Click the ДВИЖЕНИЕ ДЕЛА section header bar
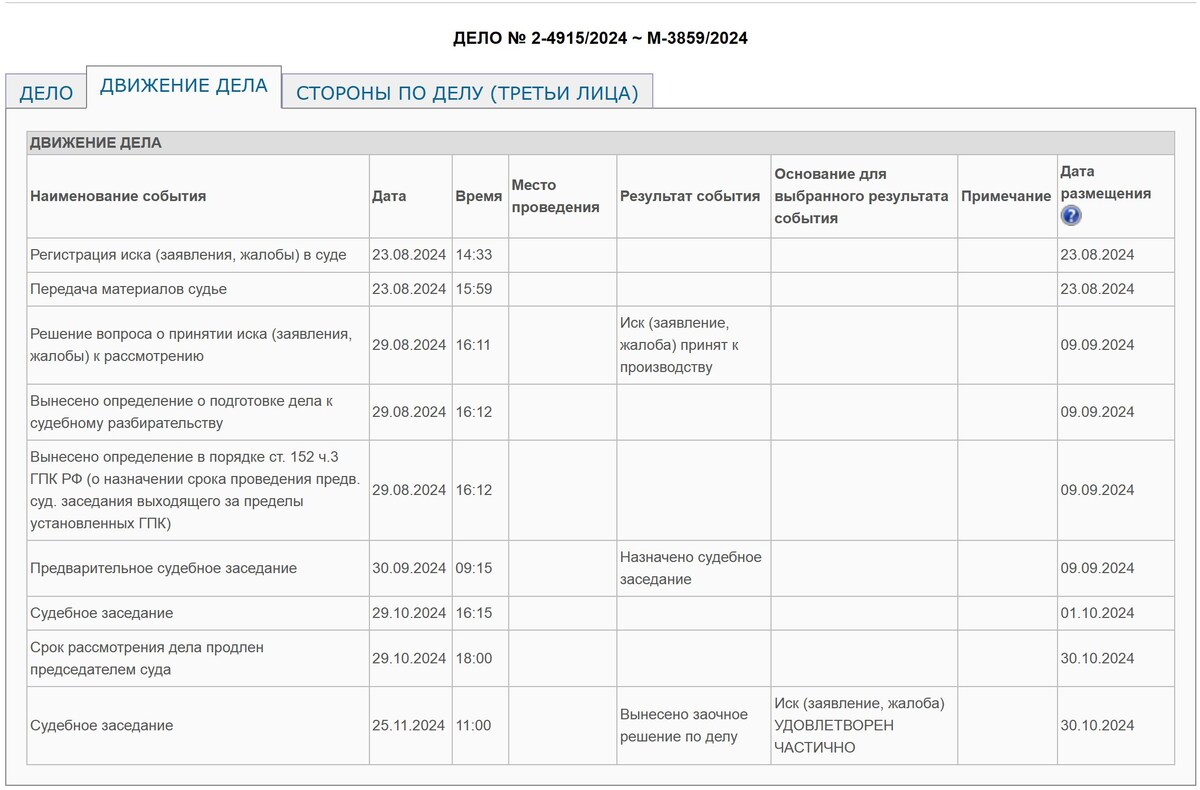 tap(600, 143)
